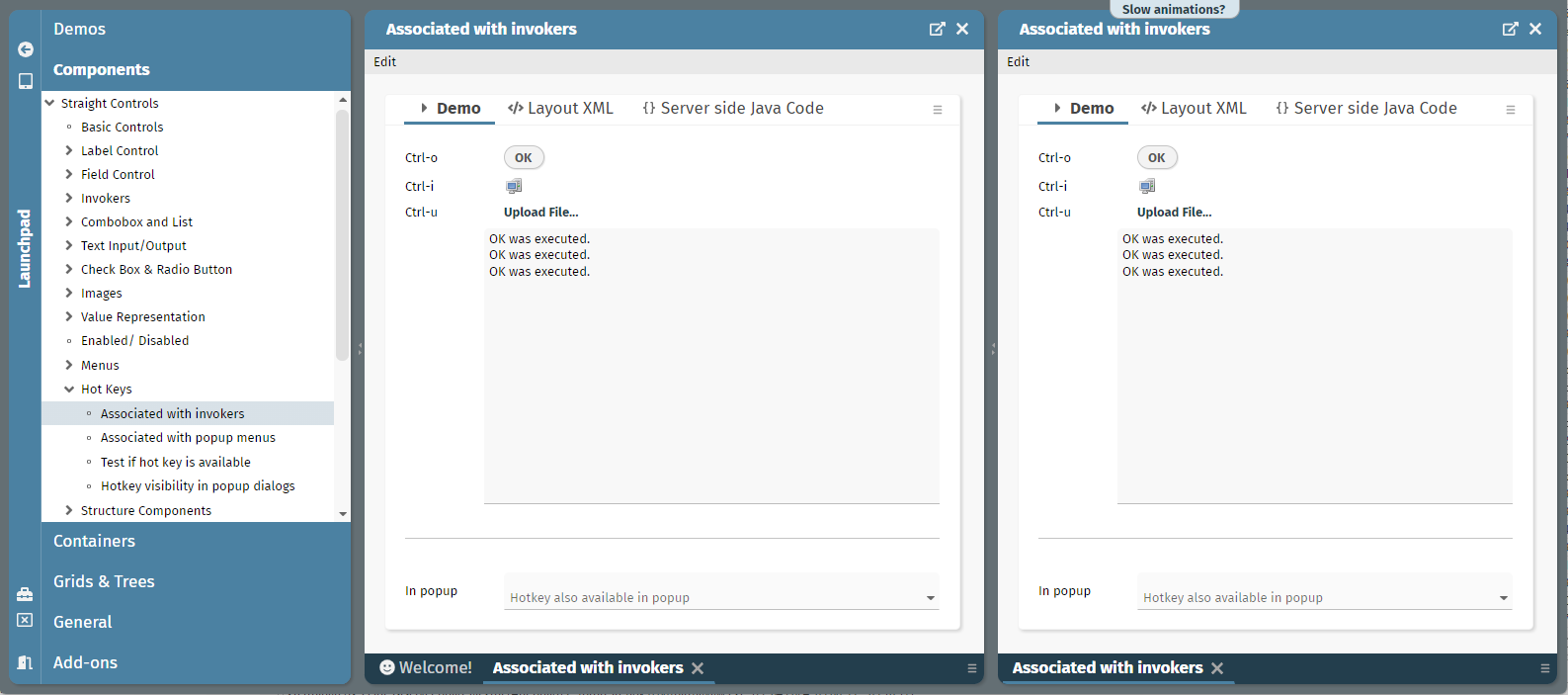The height and width of the screenshot is (695, 1568).
Task: Switch to Server side Java Code tab in right panel
Action: pos(1365,109)
